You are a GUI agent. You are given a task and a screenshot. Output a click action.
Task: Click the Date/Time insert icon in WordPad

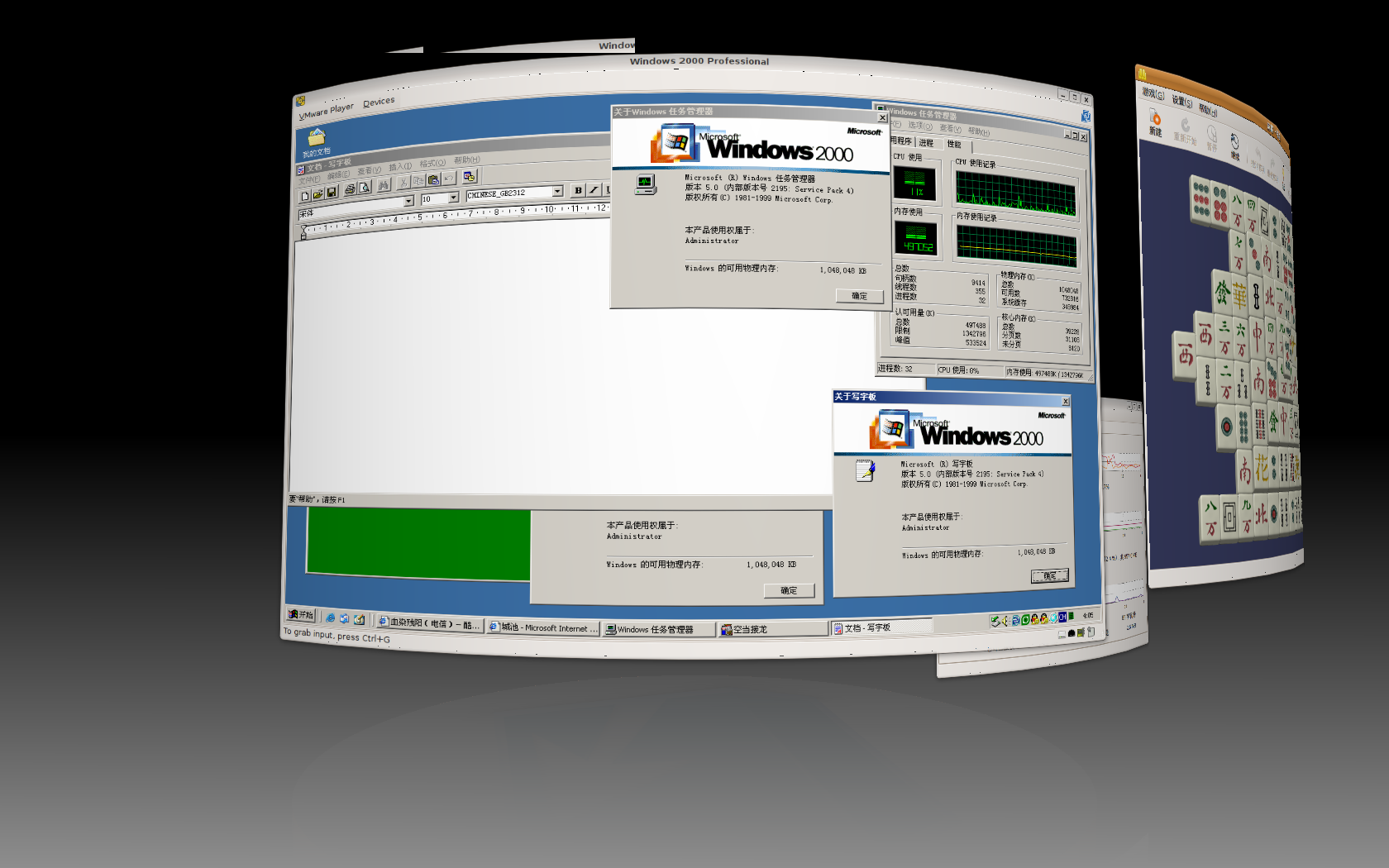(x=470, y=176)
